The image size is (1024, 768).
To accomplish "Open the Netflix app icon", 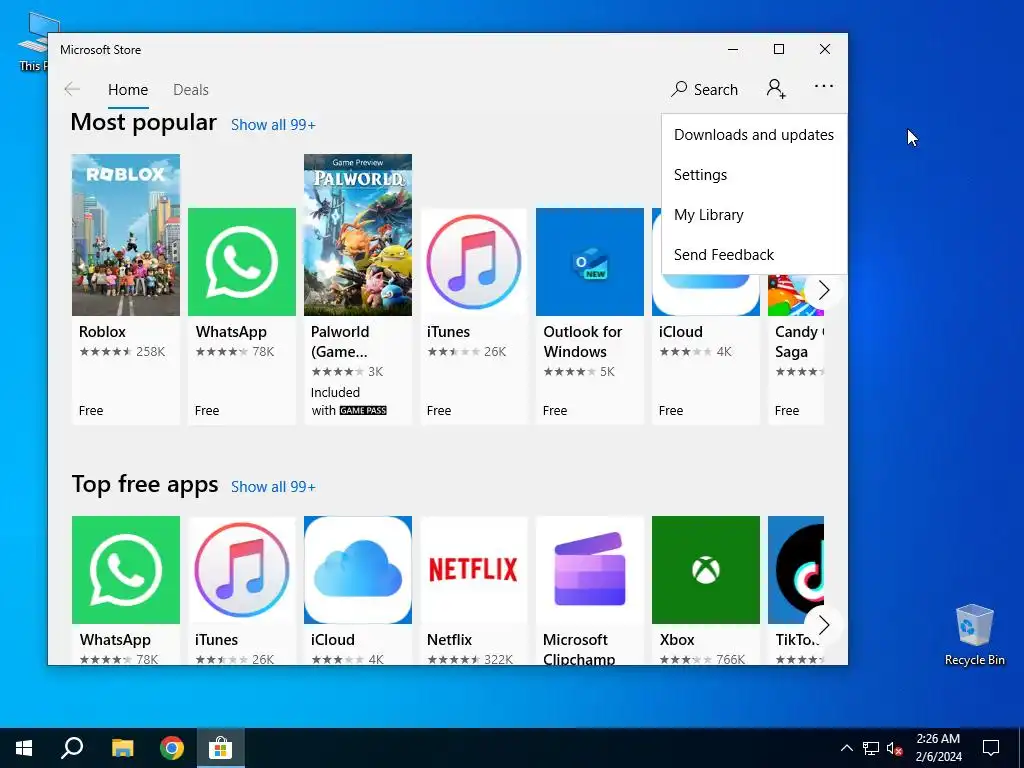I will coord(473,570).
